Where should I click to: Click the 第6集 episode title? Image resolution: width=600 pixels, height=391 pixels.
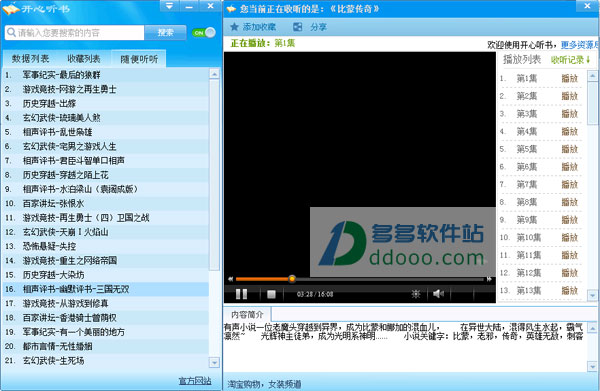[x=527, y=167]
